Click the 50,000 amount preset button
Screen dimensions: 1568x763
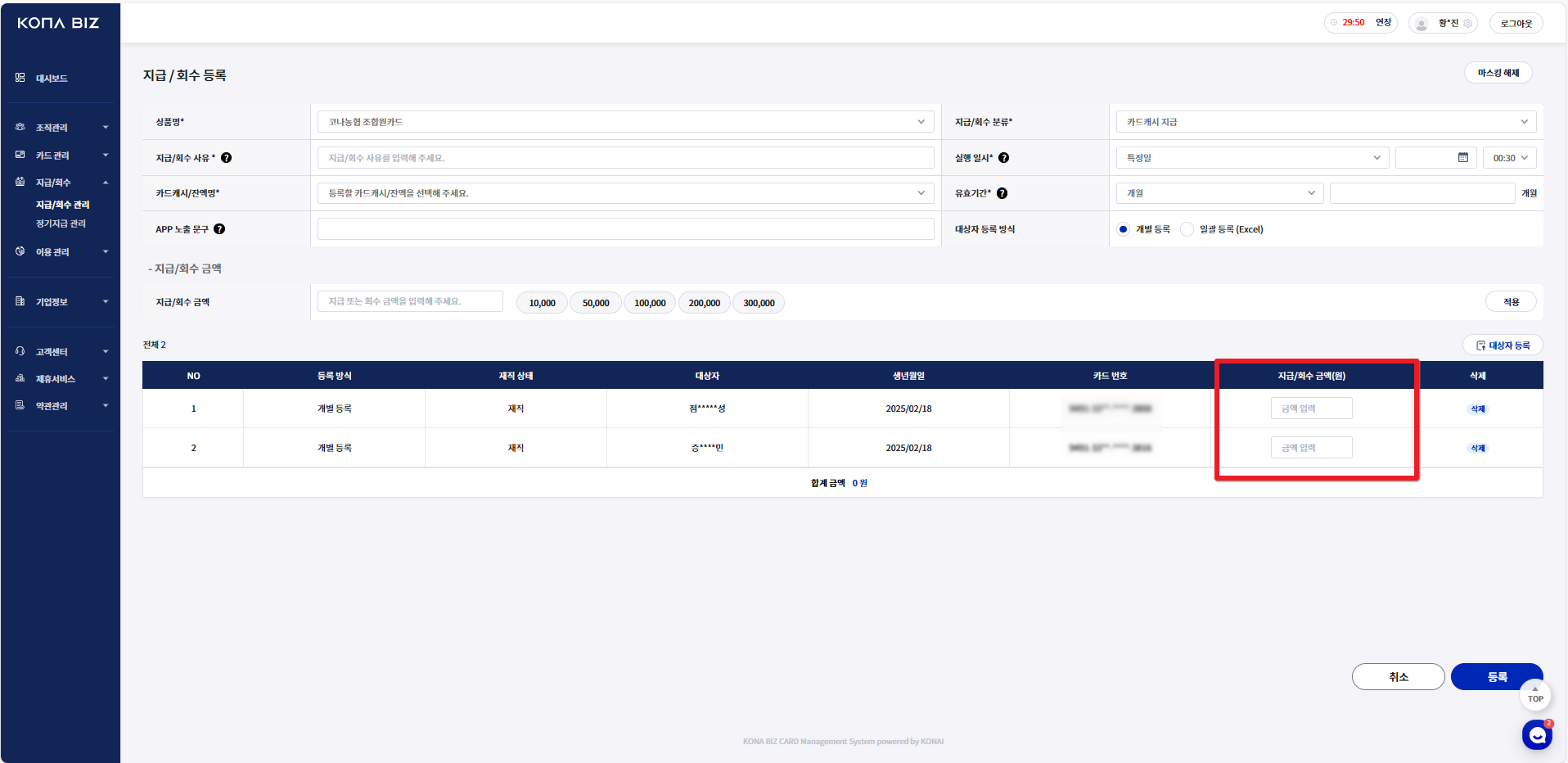point(596,303)
